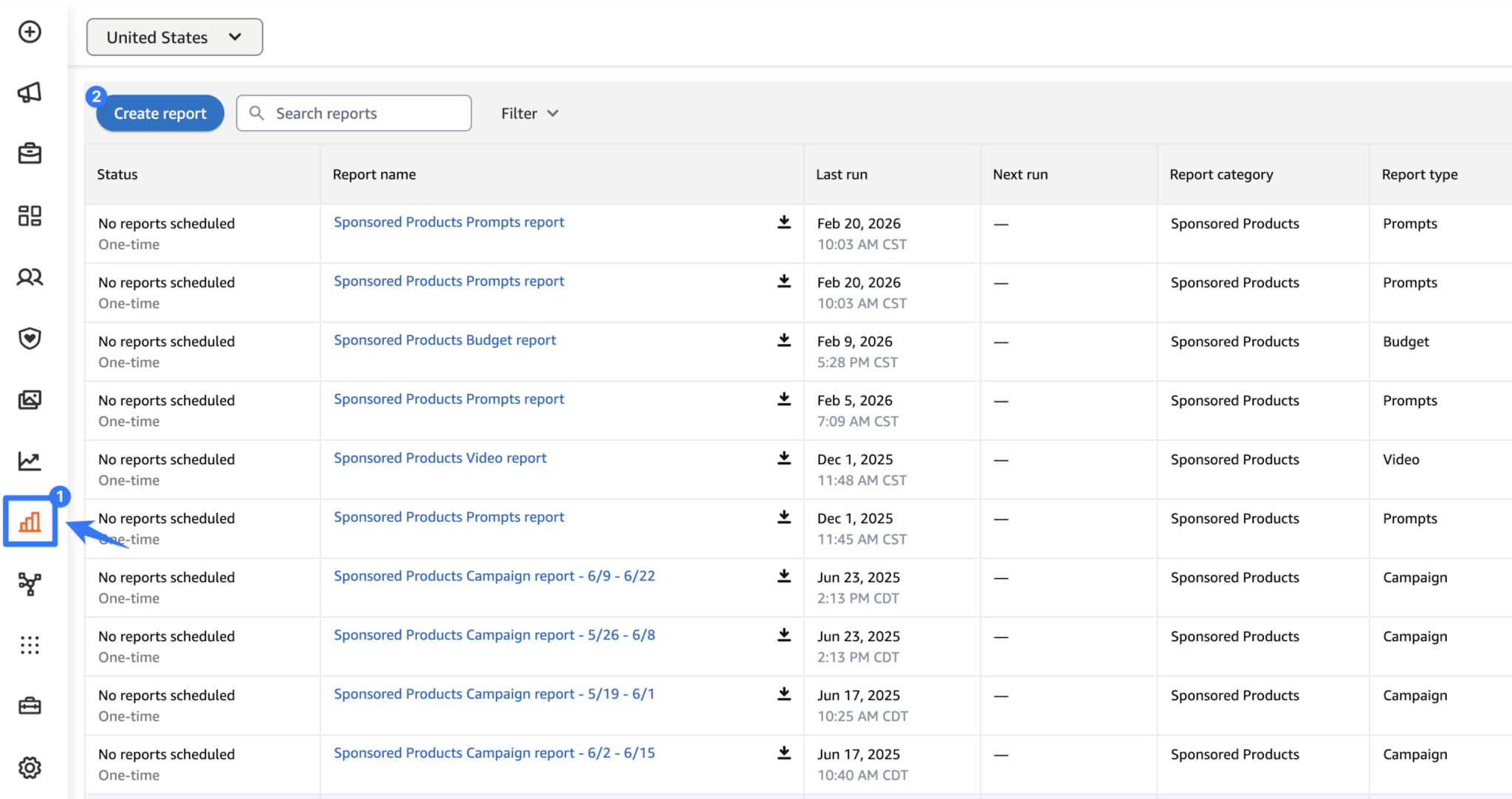The width and height of the screenshot is (1512, 799).
Task: Open the nine-dot apps grid icon
Action: click(x=30, y=645)
